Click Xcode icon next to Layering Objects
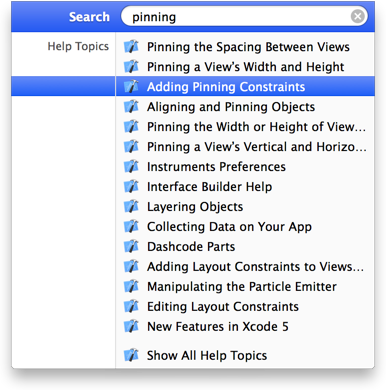Viewport: 386px width, 390px height. (x=131, y=207)
